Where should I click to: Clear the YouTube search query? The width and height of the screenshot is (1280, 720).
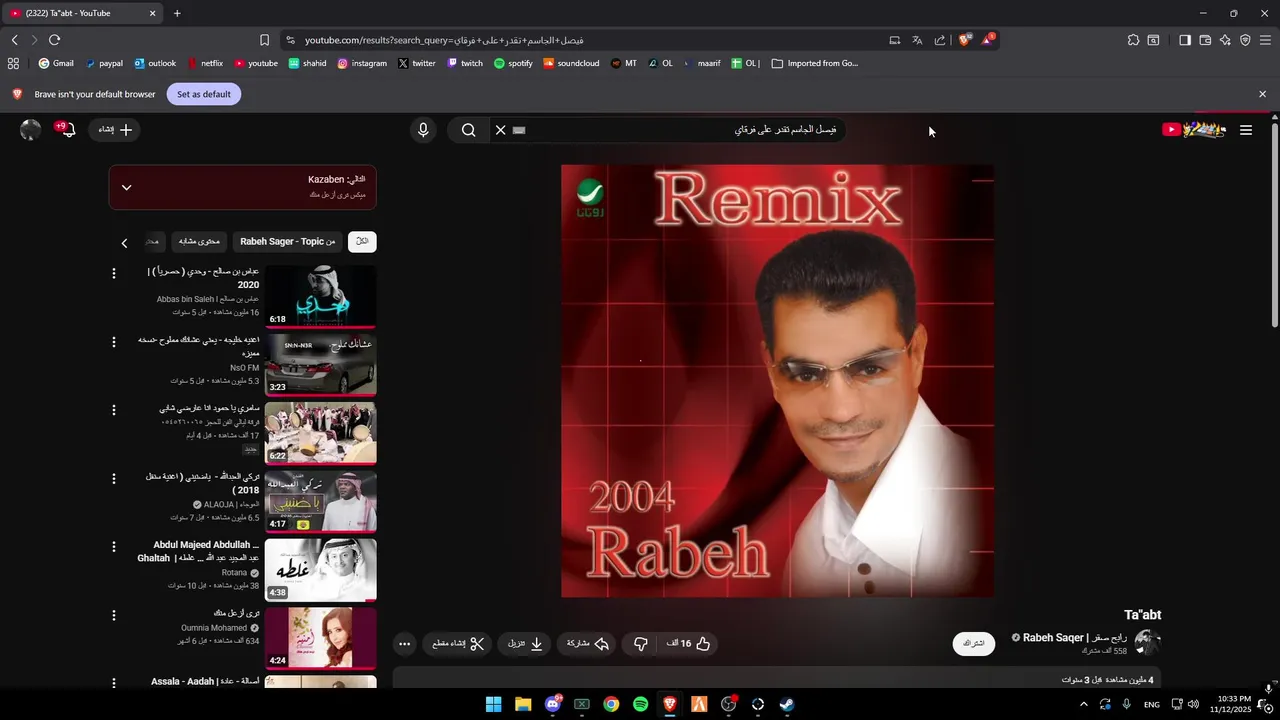500,130
